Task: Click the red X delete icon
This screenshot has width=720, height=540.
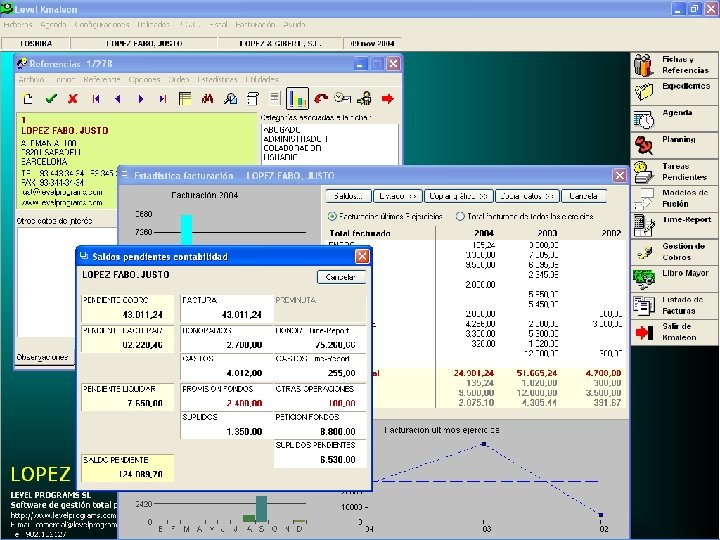Action: (x=73, y=98)
